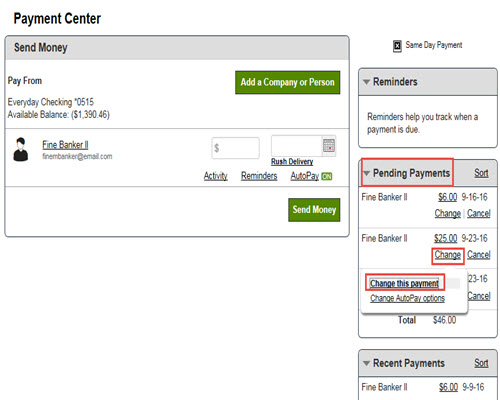
Task: Select Change this payment menu option
Action: tap(404, 283)
